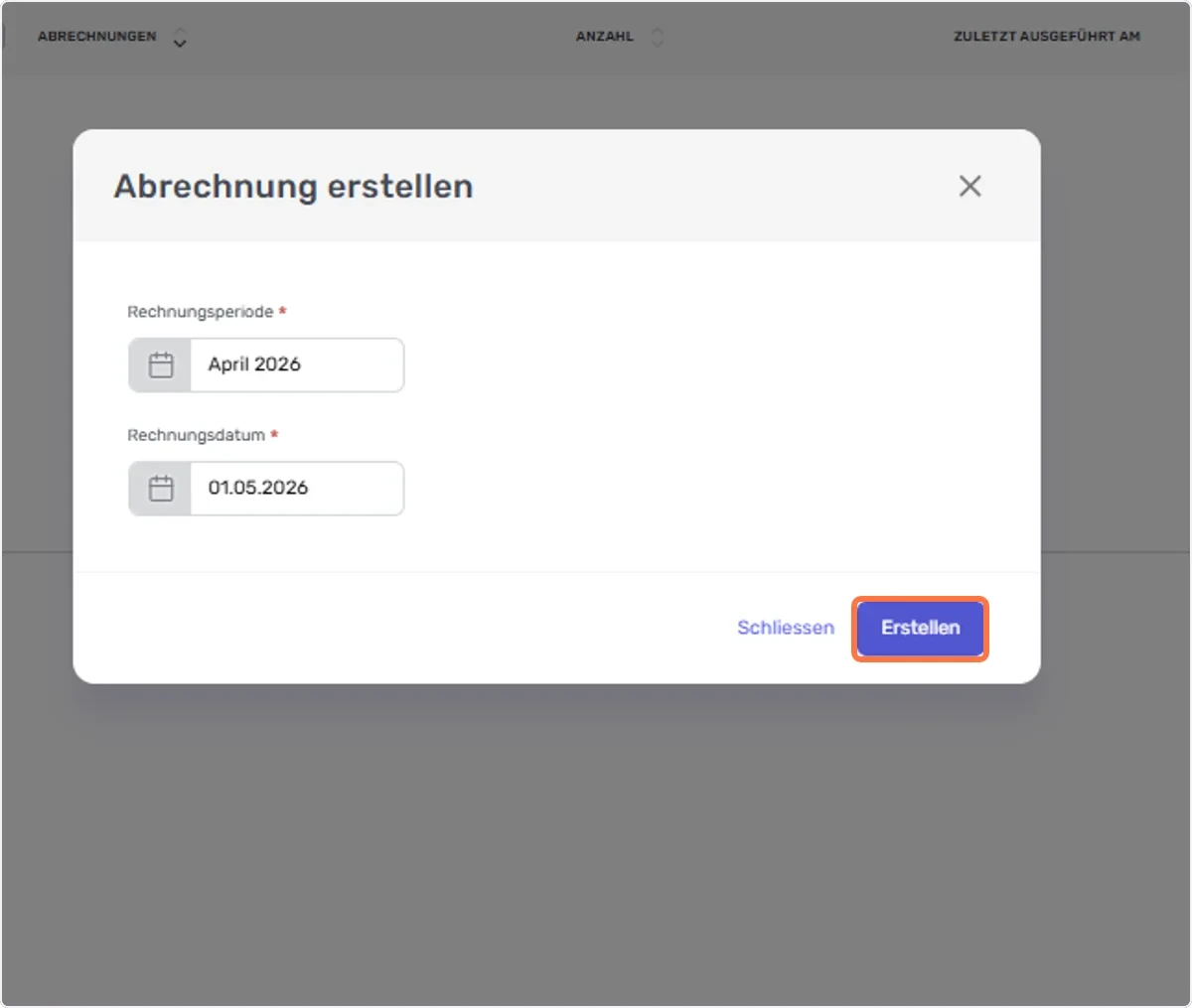Open calendar icon for Rechnungsperiode
The width and height of the screenshot is (1192, 1008).
coord(160,364)
